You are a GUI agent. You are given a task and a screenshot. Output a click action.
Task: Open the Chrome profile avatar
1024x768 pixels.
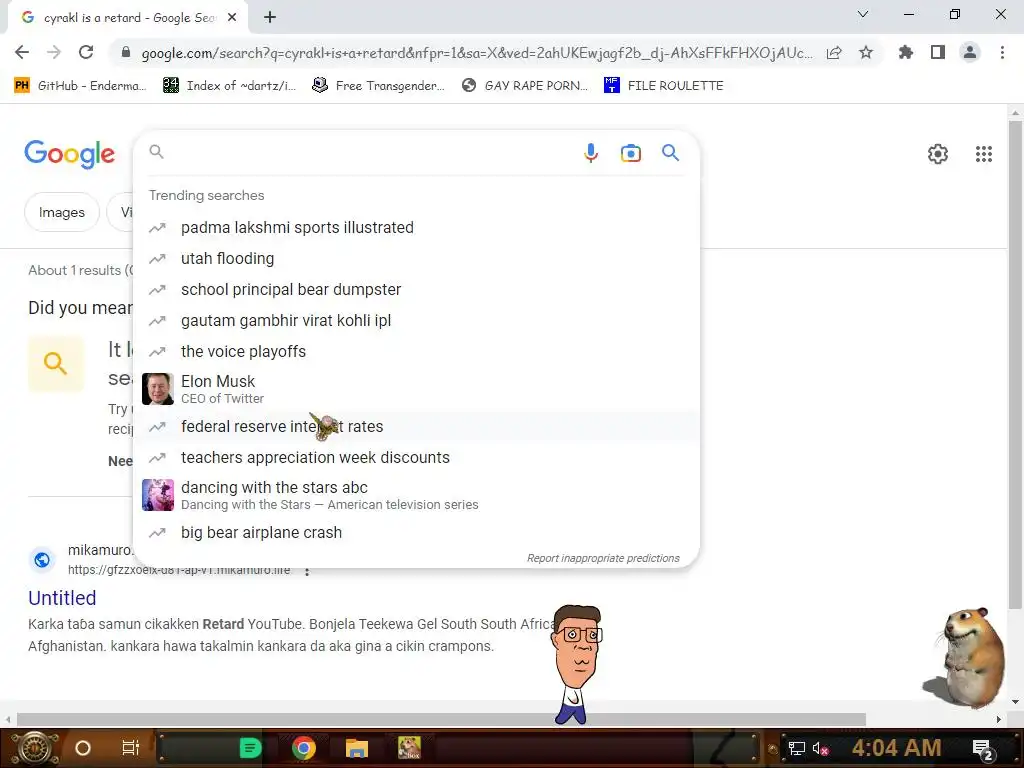970,52
